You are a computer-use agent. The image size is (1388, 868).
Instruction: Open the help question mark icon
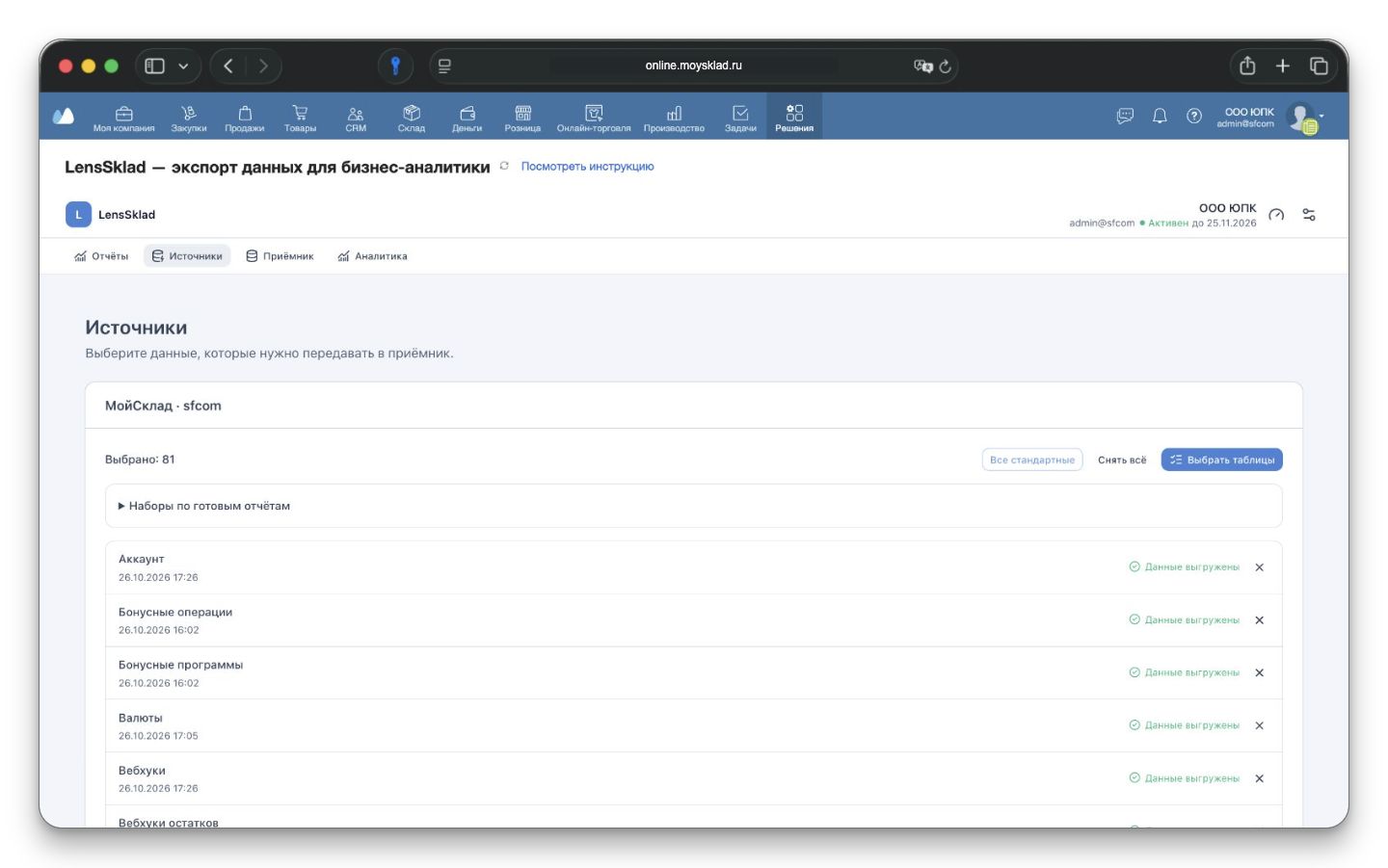point(1194,117)
